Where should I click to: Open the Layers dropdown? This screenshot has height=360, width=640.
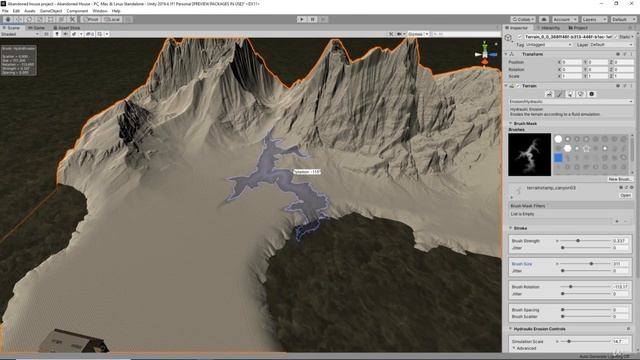(x=594, y=19)
